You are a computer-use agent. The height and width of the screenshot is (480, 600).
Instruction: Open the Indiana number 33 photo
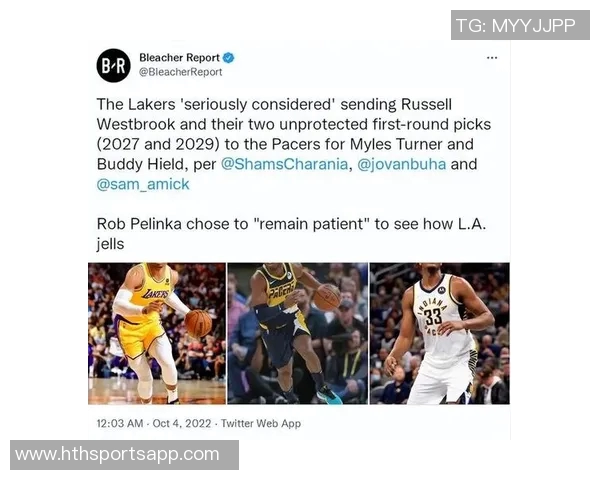coord(440,333)
